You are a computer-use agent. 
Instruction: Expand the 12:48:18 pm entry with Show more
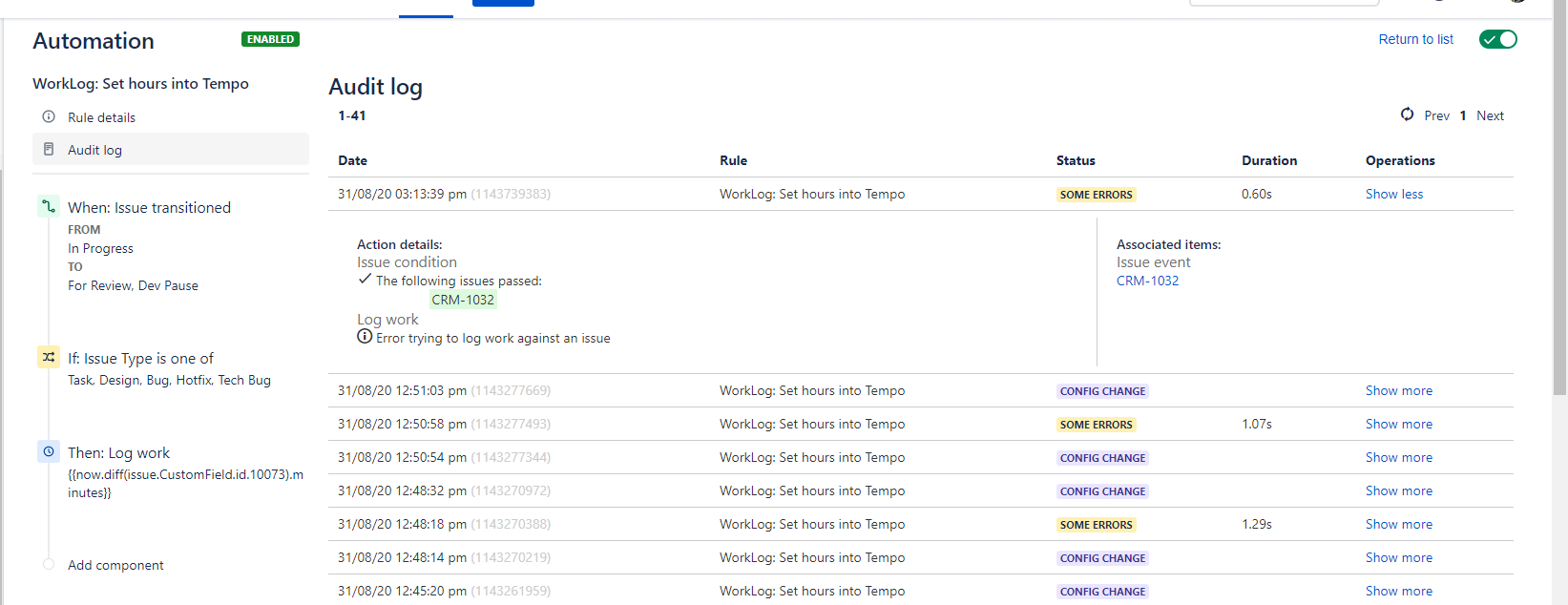click(x=1399, y=524)
